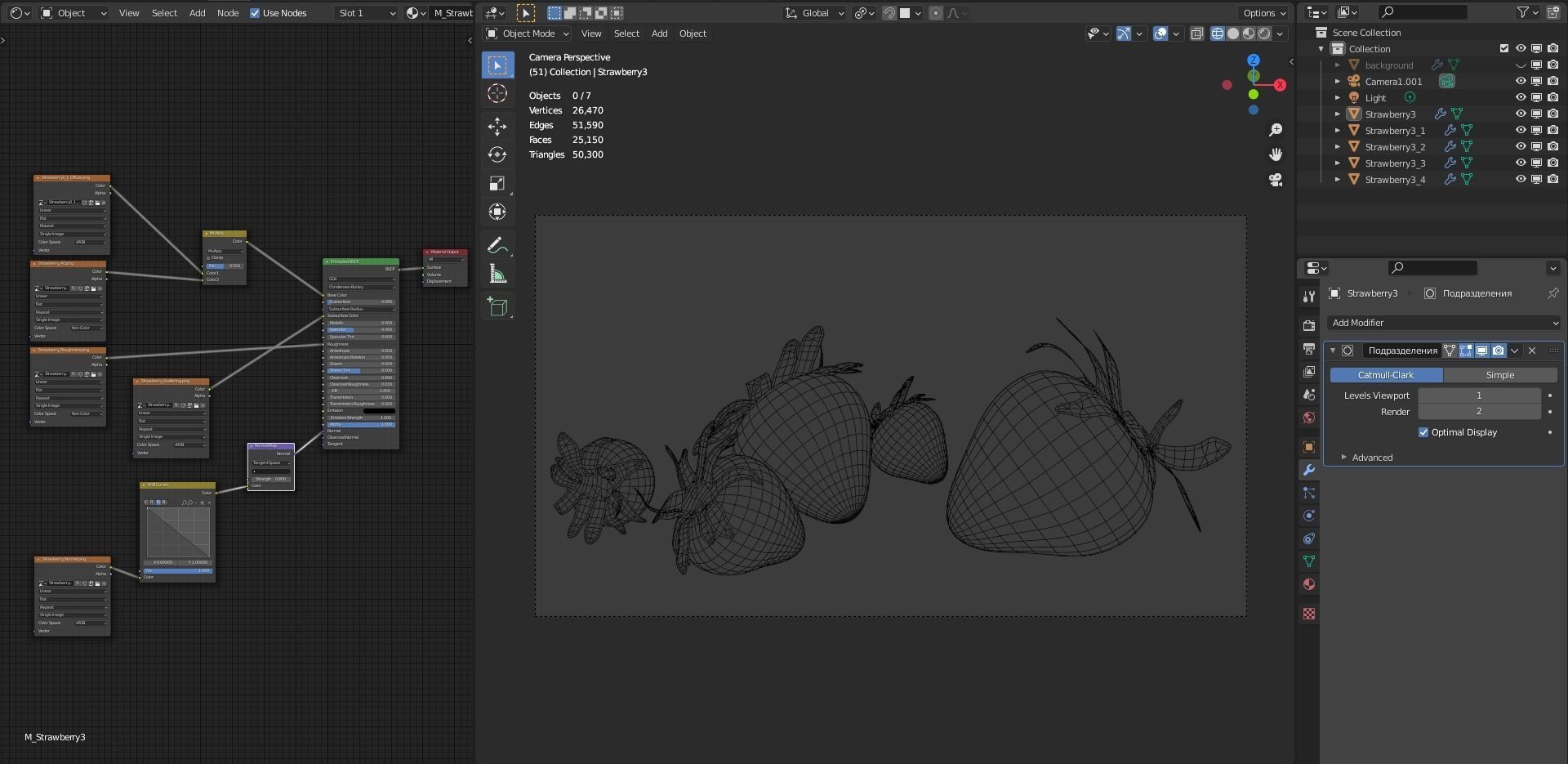This screenshot has width=1568, height=764.
Task: Toggle snapping magnet in viewport header
Action: (889, 13)
